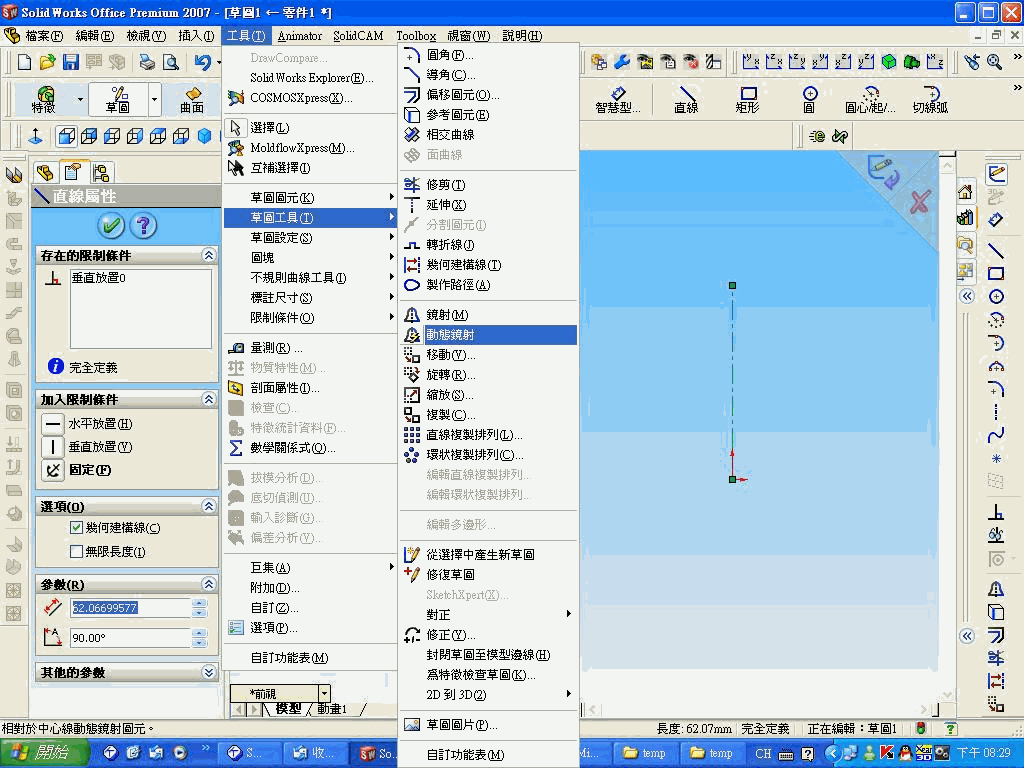Image resolution: width=1024 pixels, height=768 pixels.
Task: Choose 數學關係式(Q)... in Tools menu
Action: click(310, 448)
